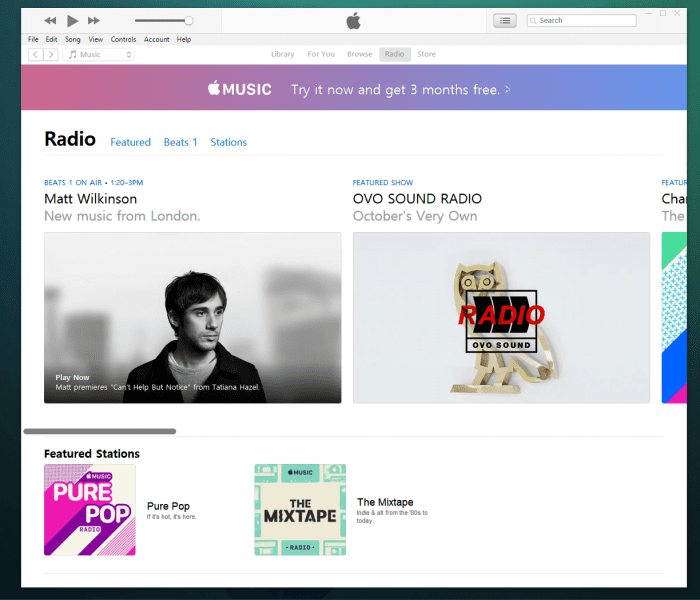This screenshot has width=700, height=600.
Task: Go forward with the right arrow button
Action: pos(51,54)
